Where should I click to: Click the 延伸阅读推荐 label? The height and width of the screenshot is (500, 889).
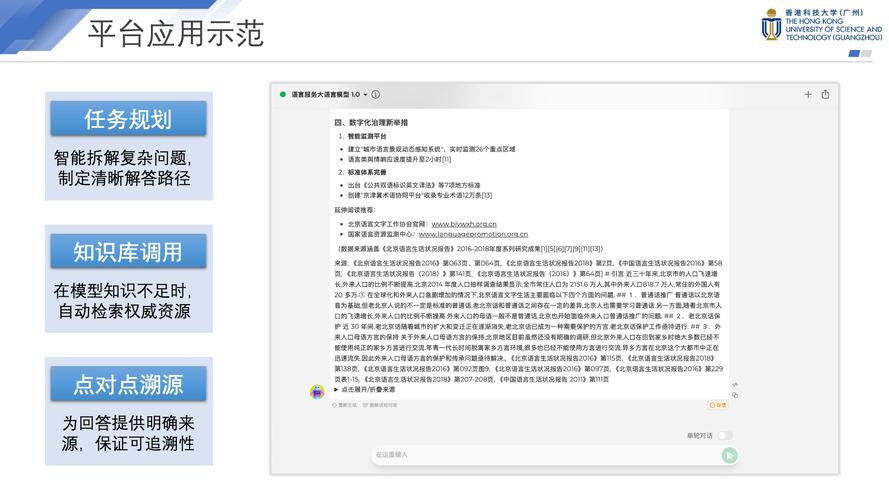tap(355, 210)
